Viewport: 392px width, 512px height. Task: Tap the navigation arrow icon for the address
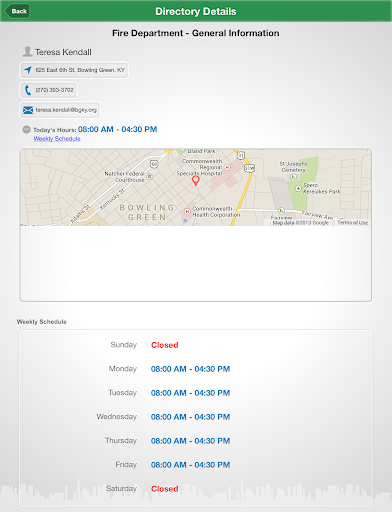[28, 70]
